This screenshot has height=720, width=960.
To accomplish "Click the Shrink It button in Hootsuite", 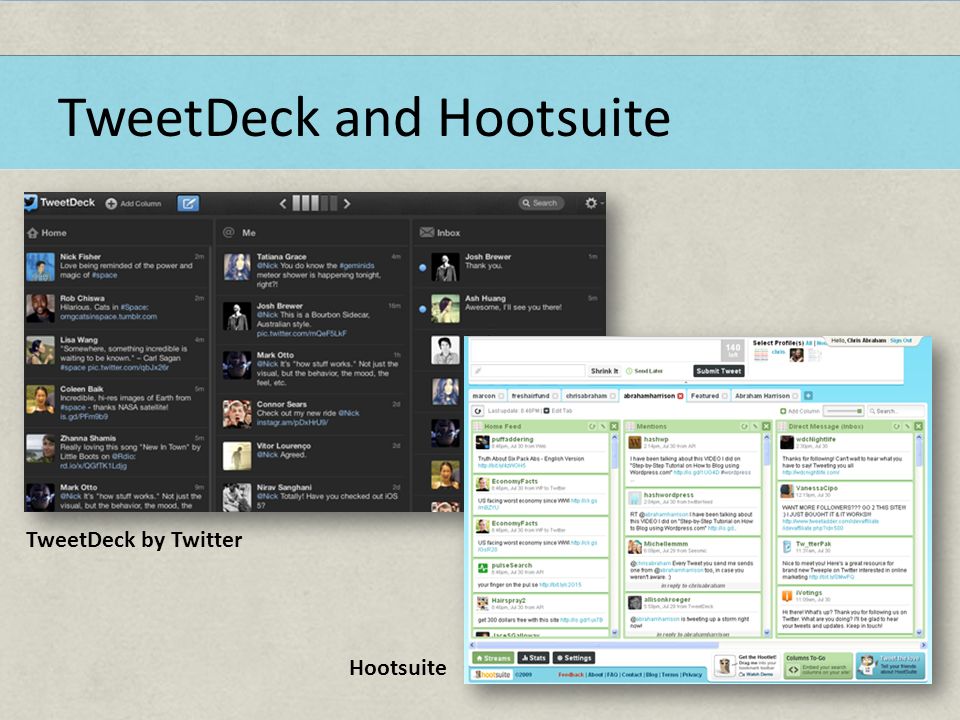I will click(x=604, y=371).
